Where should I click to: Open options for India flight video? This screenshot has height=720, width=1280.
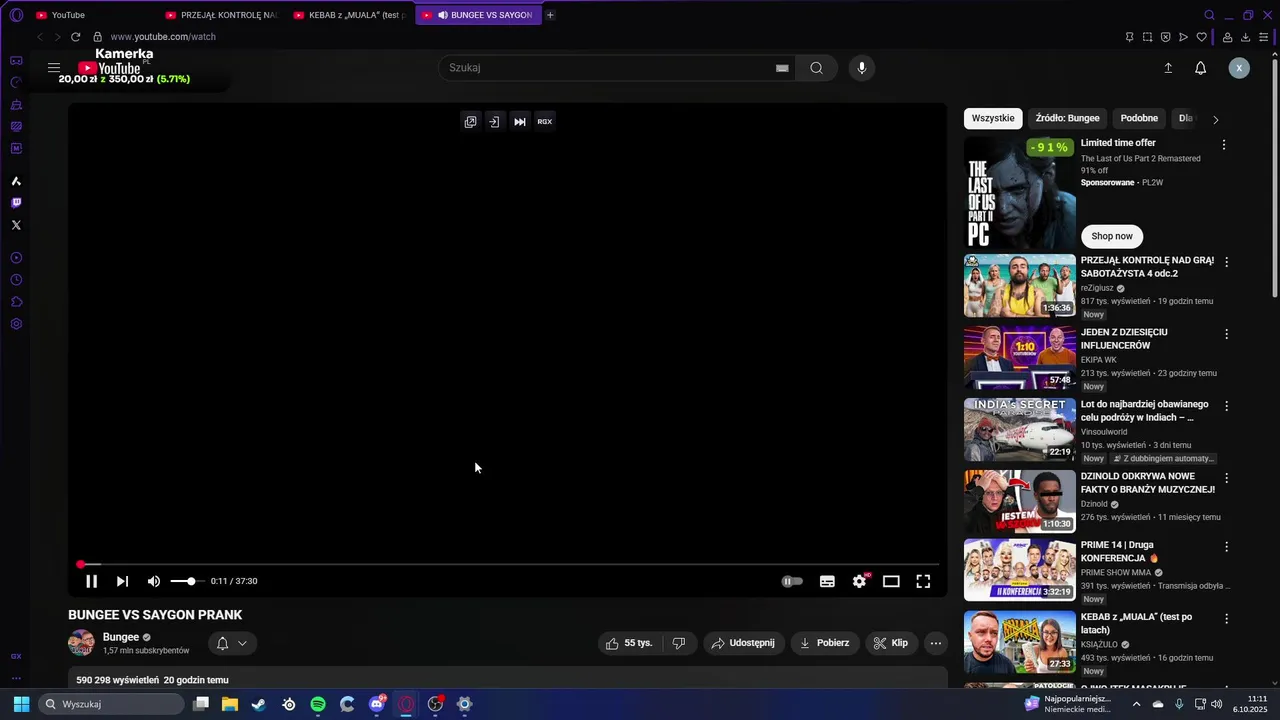pyautogui.click(x=1227, y=406)
